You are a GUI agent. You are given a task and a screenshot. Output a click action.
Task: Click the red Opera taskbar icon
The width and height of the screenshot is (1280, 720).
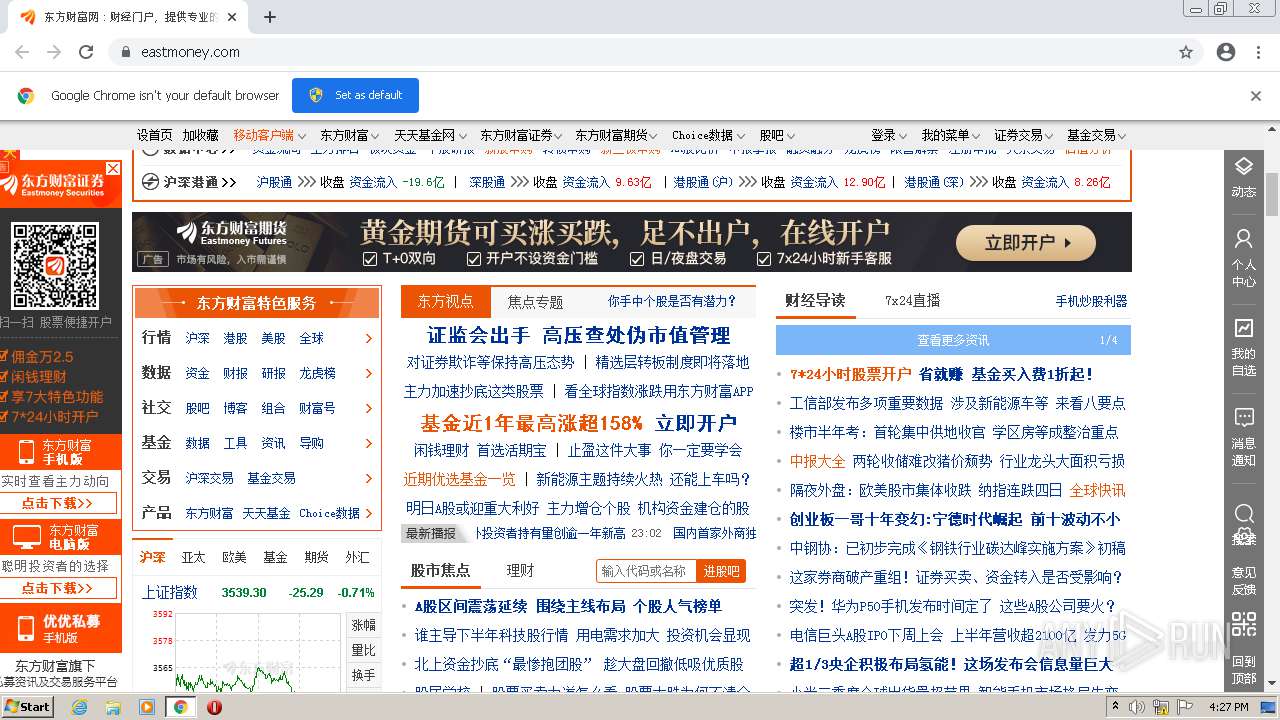point(214,707)
